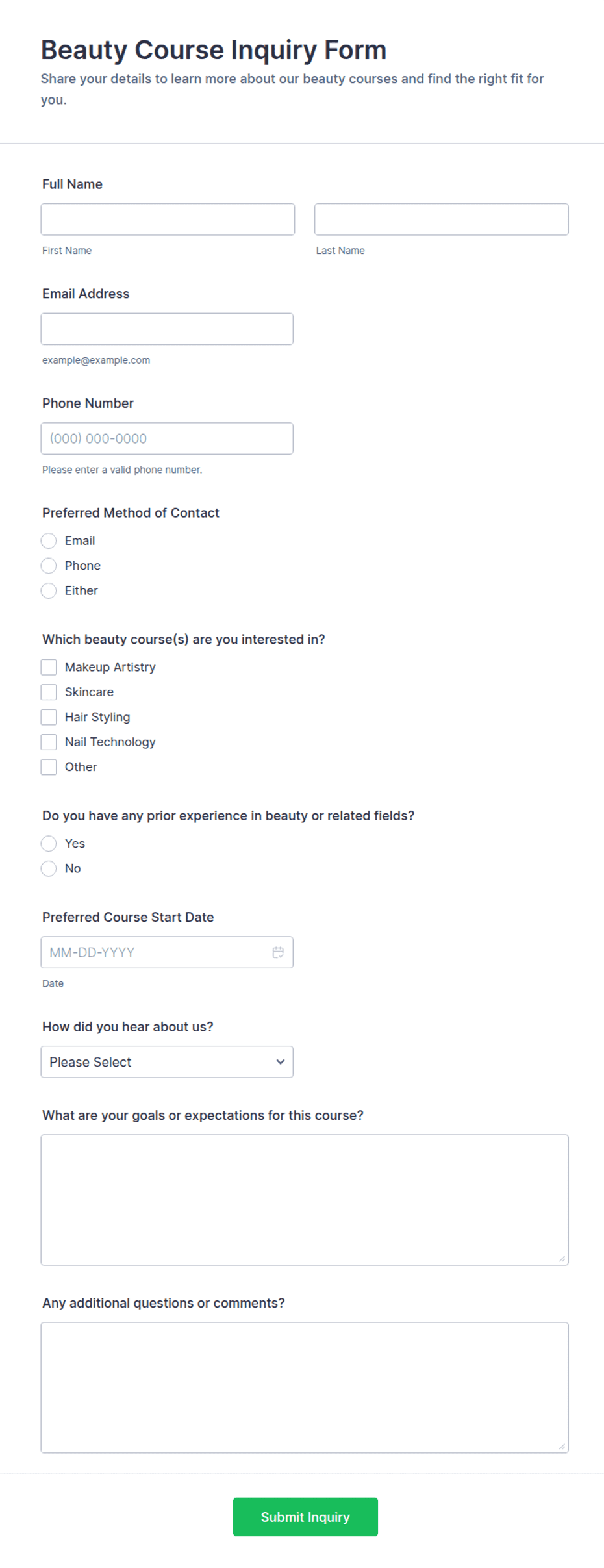Click the Phone Number field
Screen dimensions: 604x1568
pyautogui.click(x=167, y=438)
